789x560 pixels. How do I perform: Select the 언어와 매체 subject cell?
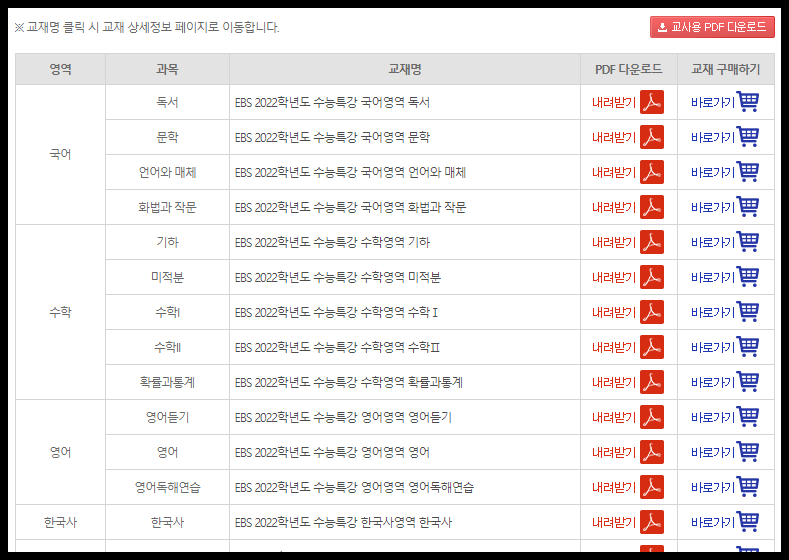point(168,172)
